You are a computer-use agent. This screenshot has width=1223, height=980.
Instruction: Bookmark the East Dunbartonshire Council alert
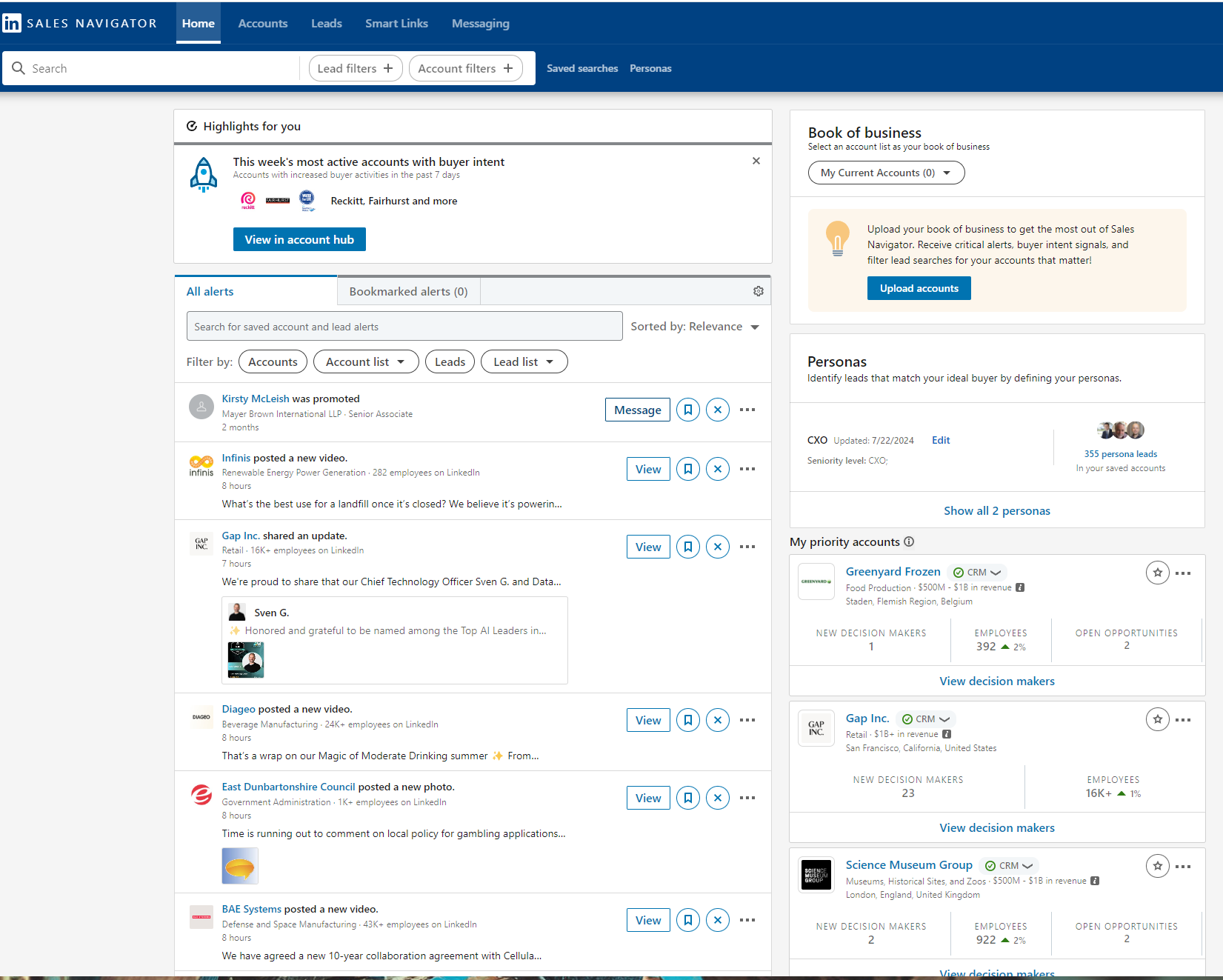tap(688, 798)
